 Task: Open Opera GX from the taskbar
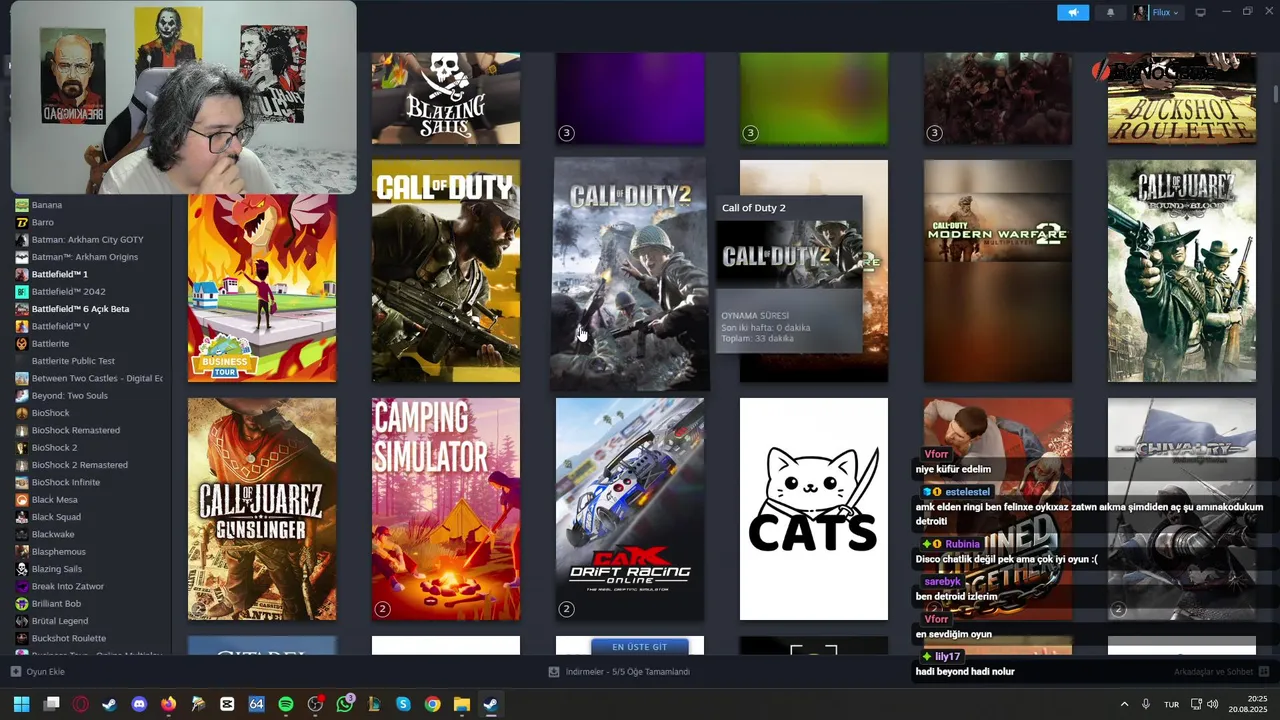pos(80,704)
